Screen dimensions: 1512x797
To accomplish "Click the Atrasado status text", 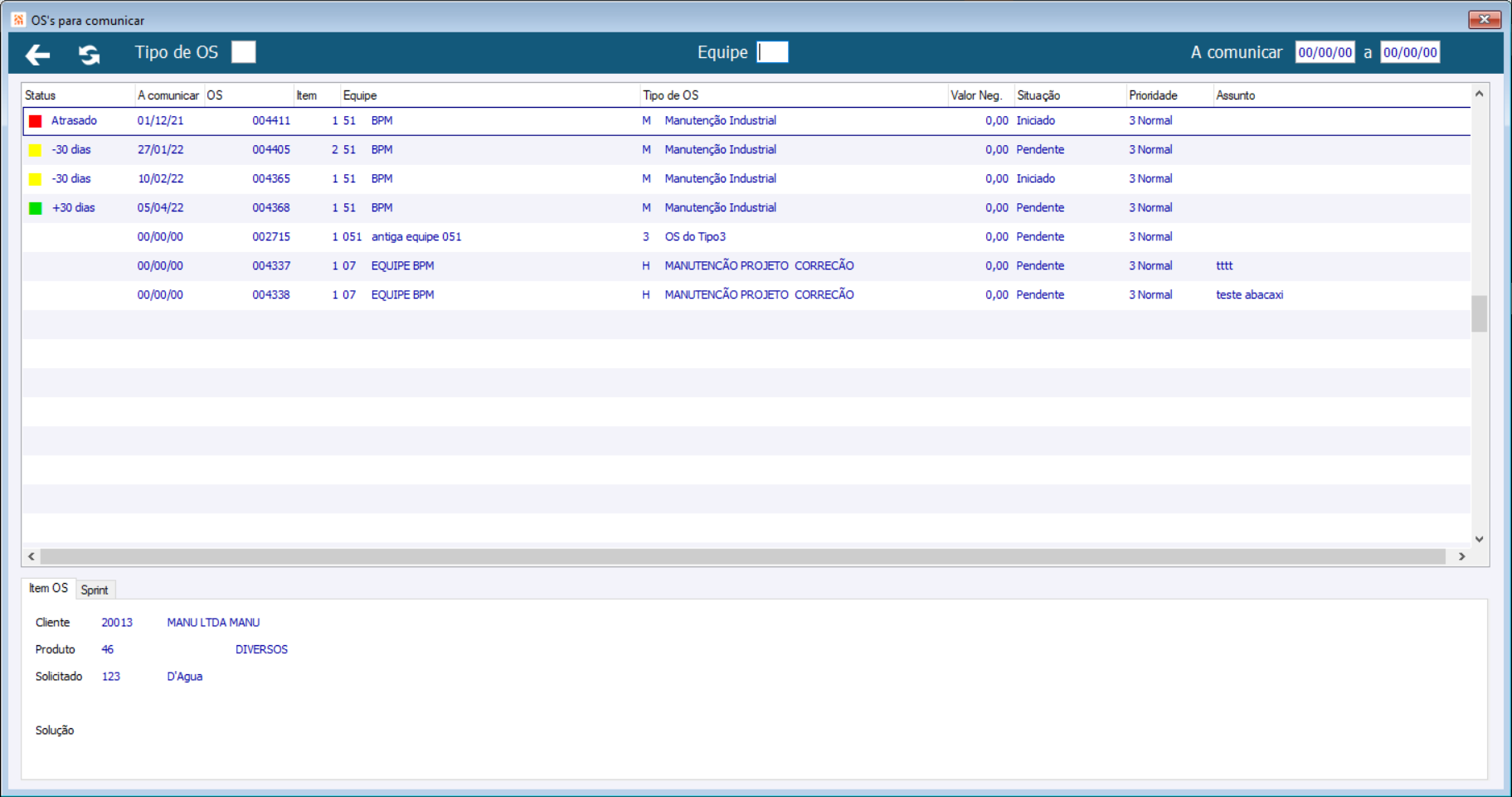I will [74, 121].
